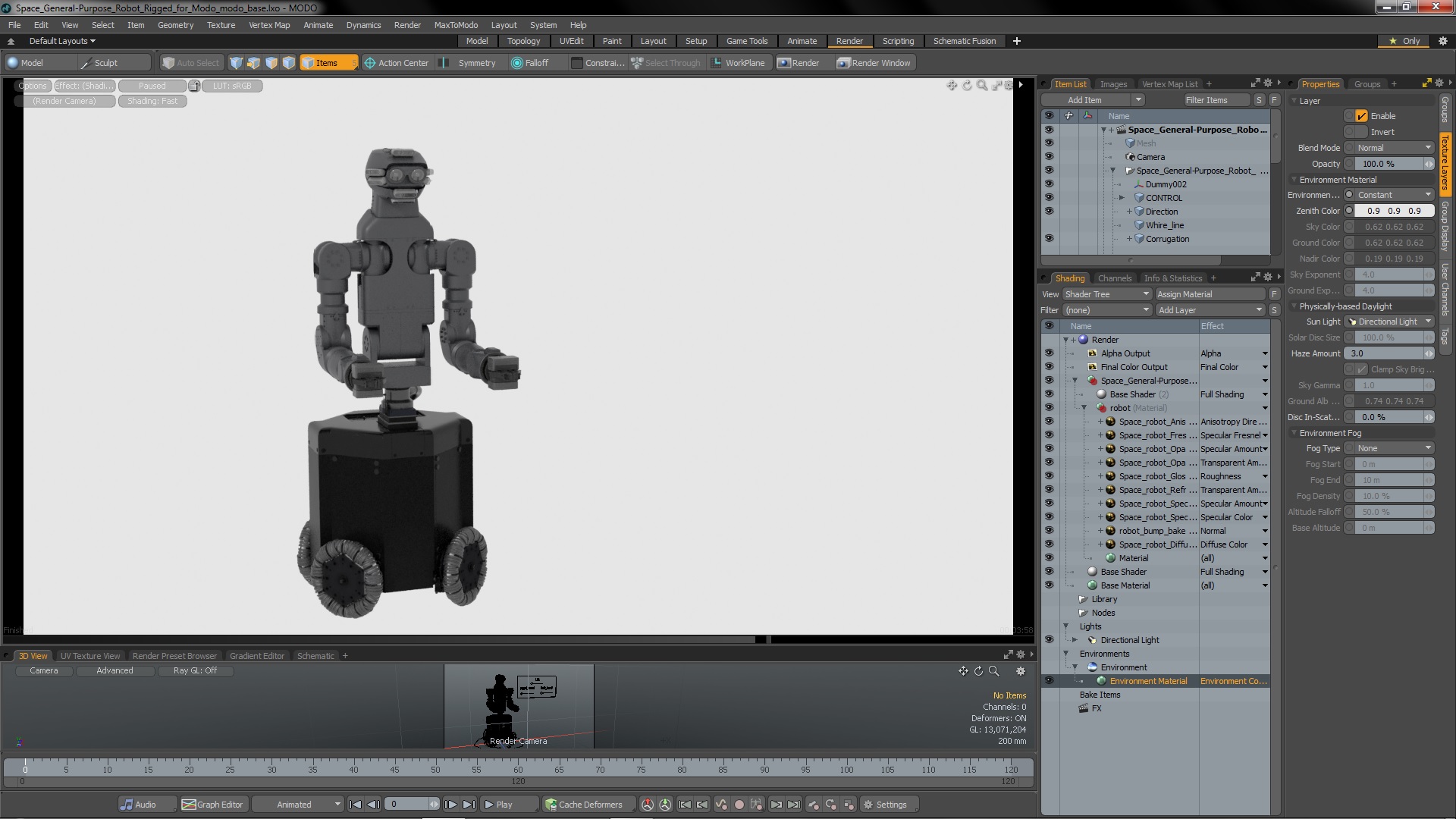Add a new layout tab with plus
Image resolution: width=1456 pixels, height=819 pixels.
click(x=1017, y=41)
